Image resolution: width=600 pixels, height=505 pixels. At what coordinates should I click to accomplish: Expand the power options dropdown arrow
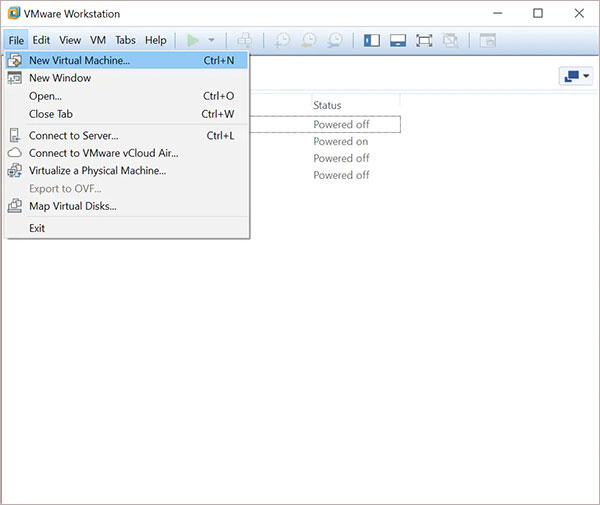click(x=211, y=40)
